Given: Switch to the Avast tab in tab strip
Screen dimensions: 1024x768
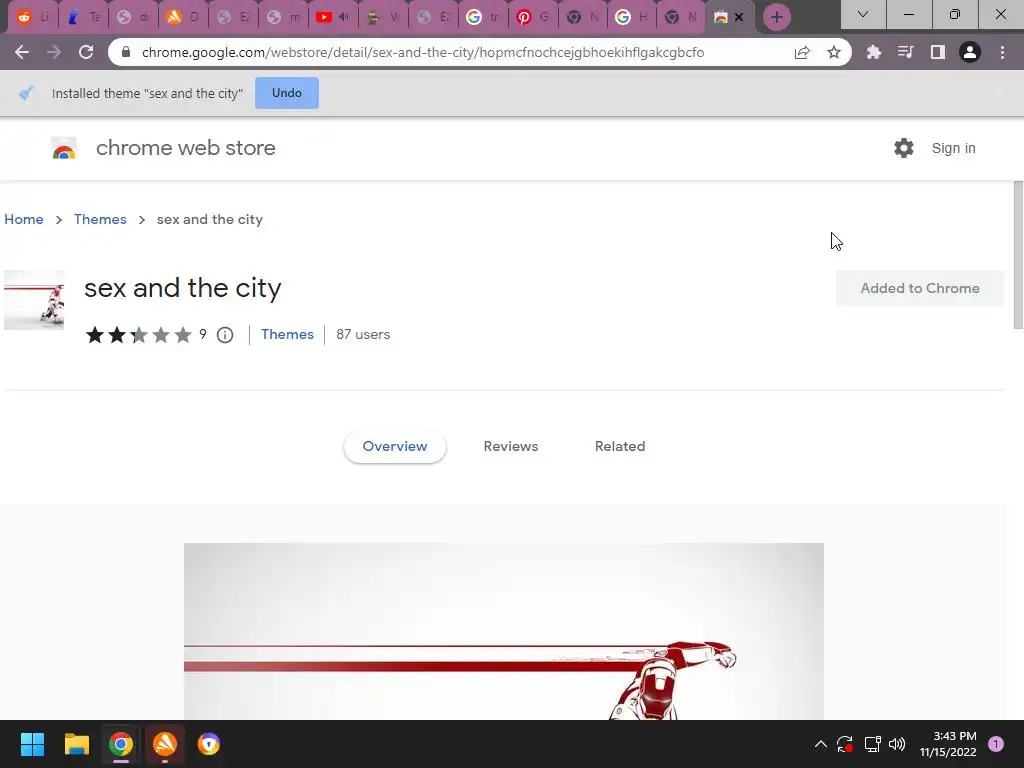Looking at the screenshot, I should coord(184,18).
